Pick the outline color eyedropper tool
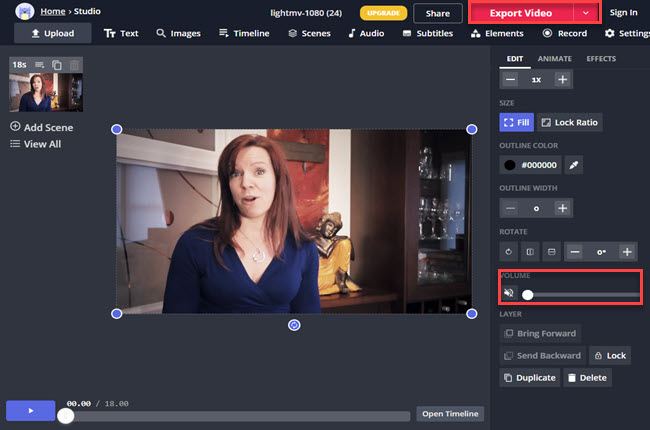Viewport: 650px width, 430px height. click(x=574, y=165)
